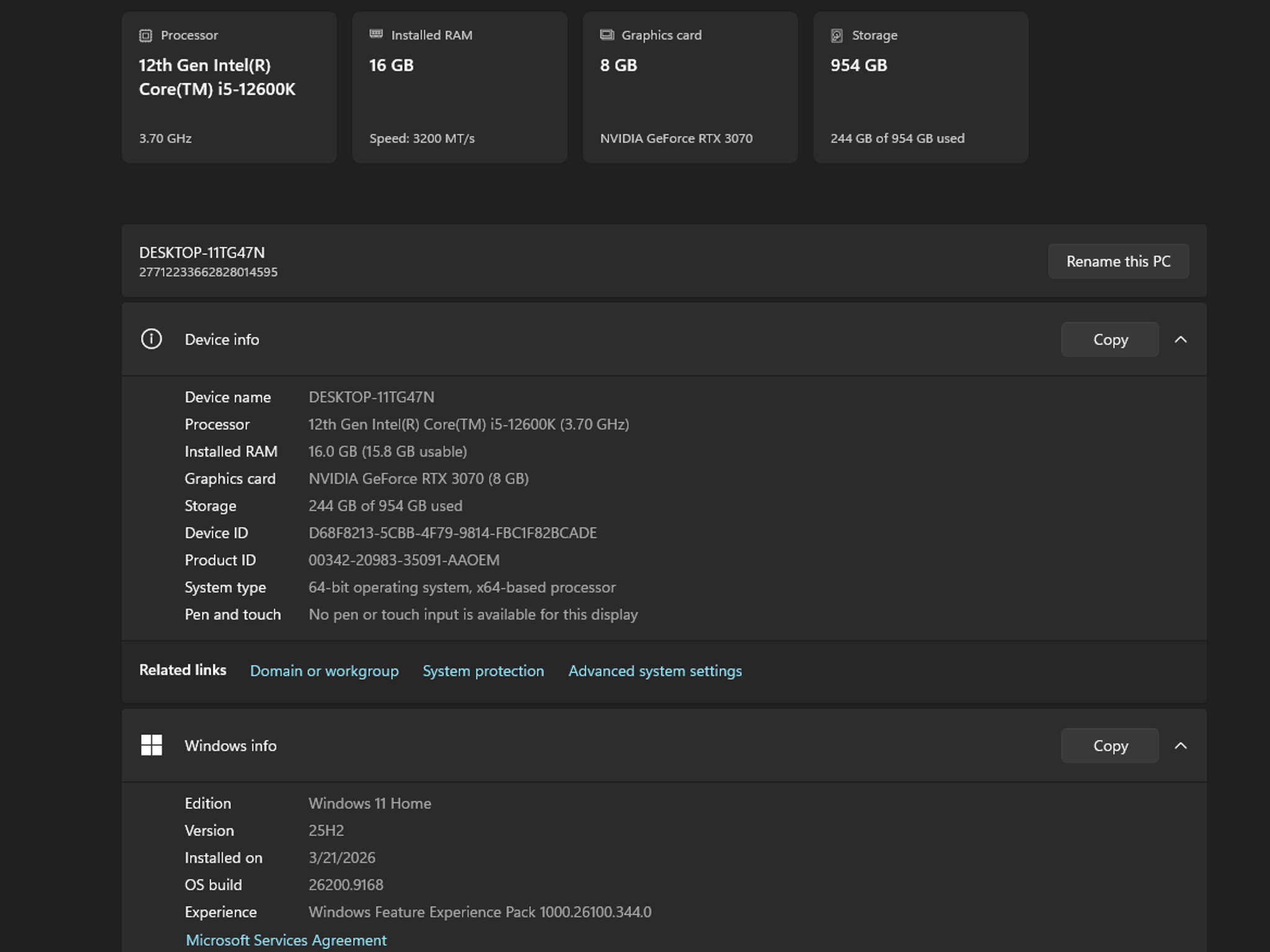Viewport: 1270px width, 952px height.
Task: Select NVIDIA GeForce RTX 3070 (8 GB) value
Action: [x=419, y=478]
